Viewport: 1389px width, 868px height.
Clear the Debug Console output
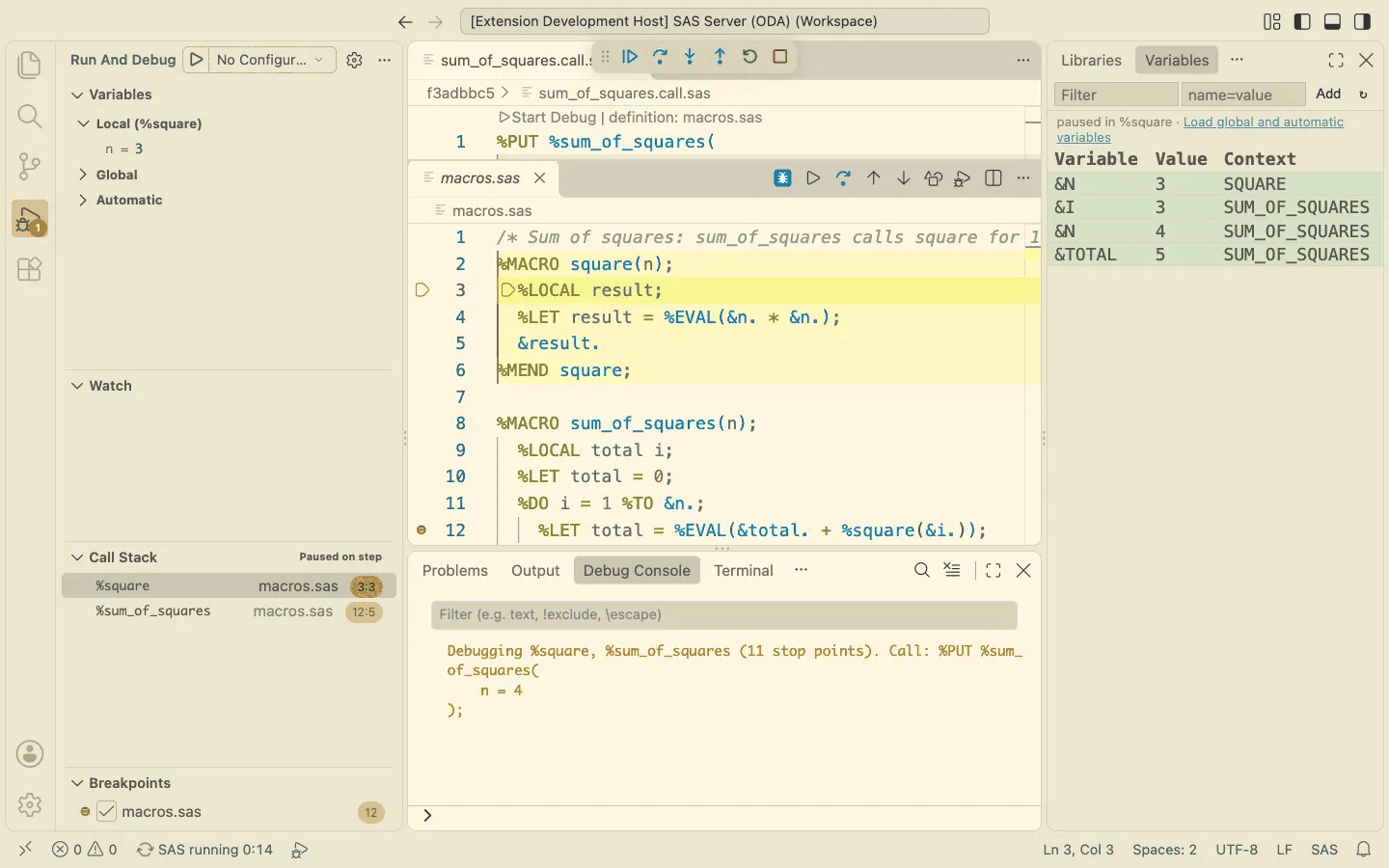[952, 570]
